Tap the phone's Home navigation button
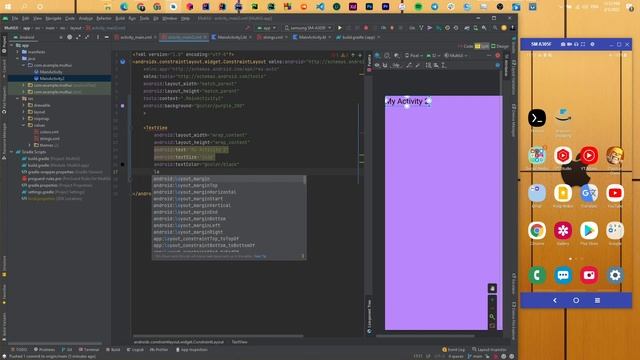Screen dimensions: 640x360 click(576, 300)
